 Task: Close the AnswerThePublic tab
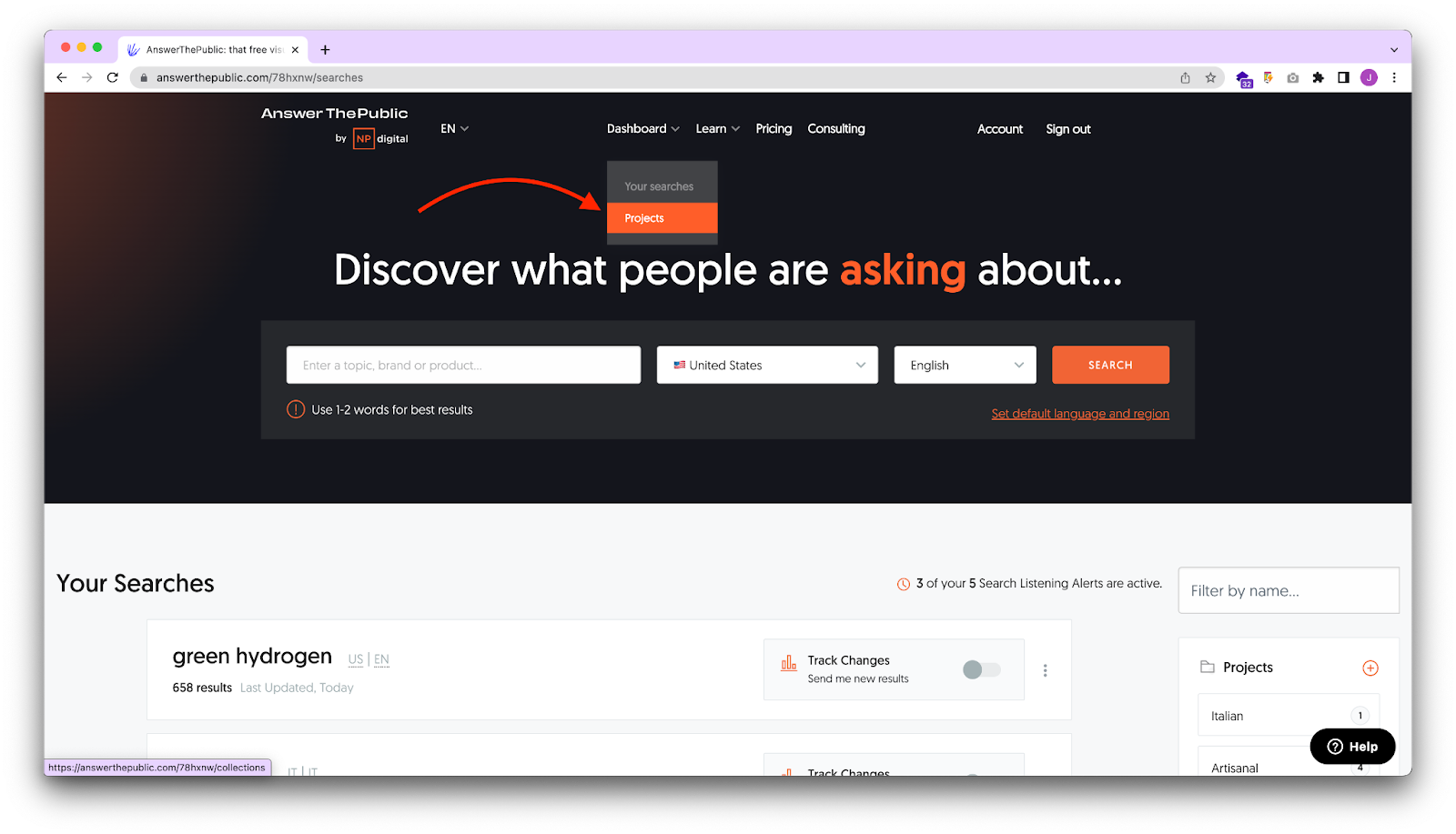tap(295, 50)
